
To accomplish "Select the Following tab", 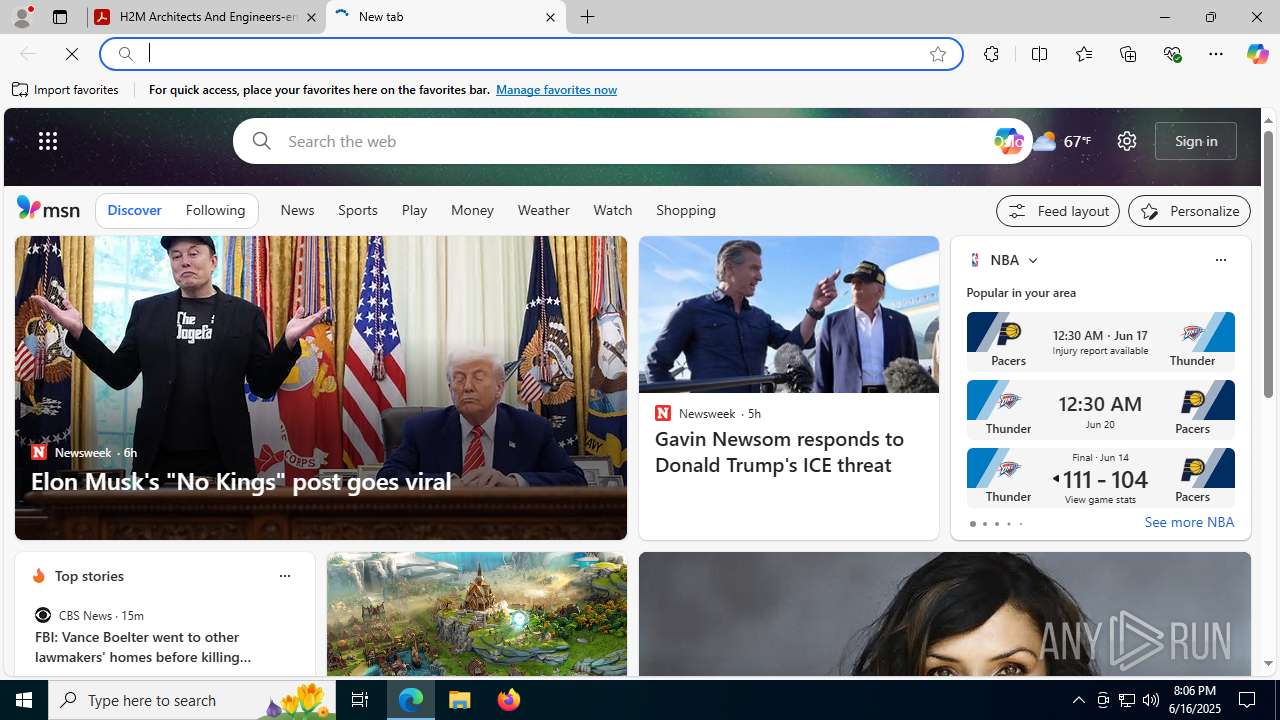I will coord(215,211).
